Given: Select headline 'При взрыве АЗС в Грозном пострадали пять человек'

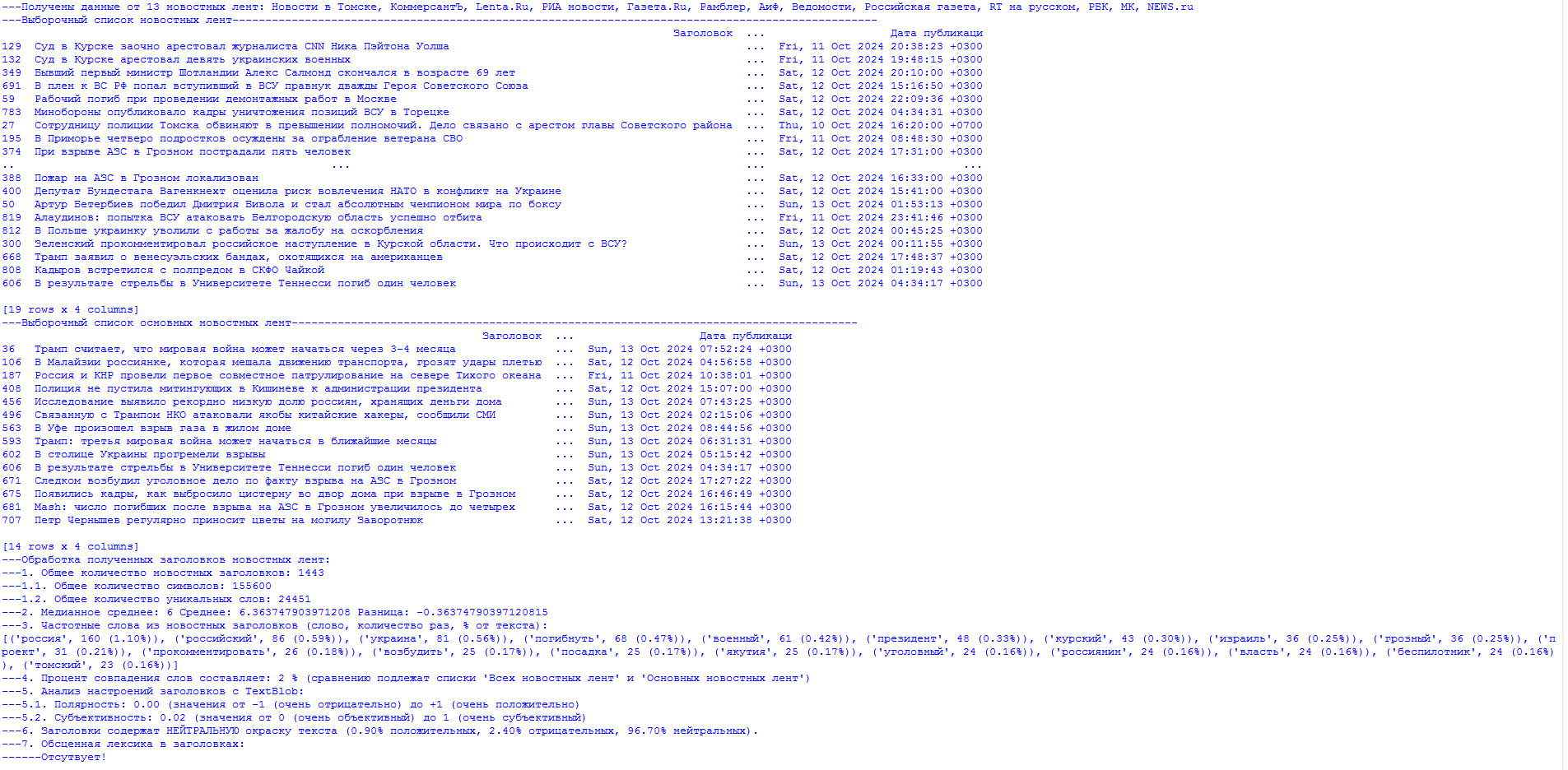Looking at the screenshot, I should [x=192, y=151].
